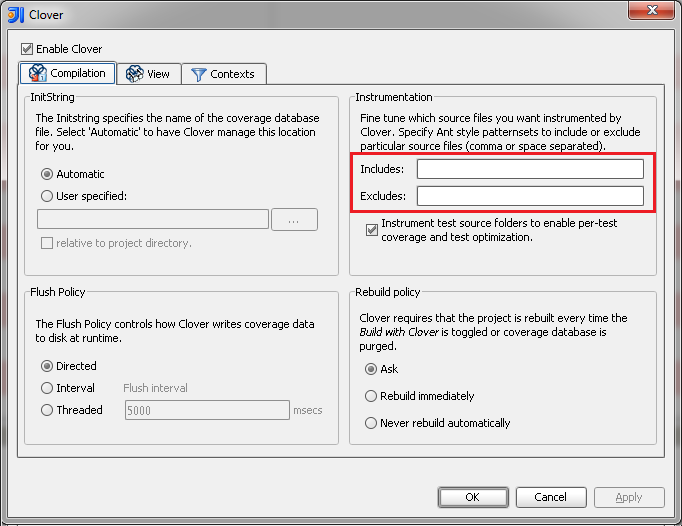Click the Cancel button

[550, 497]
